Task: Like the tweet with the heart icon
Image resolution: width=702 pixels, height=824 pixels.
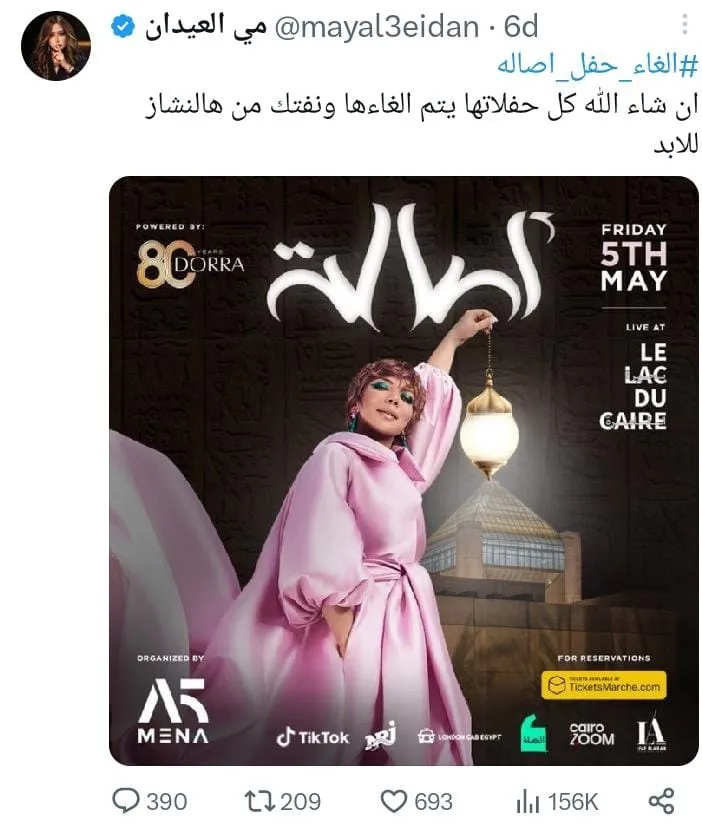Action: click(x=394, y=801)
